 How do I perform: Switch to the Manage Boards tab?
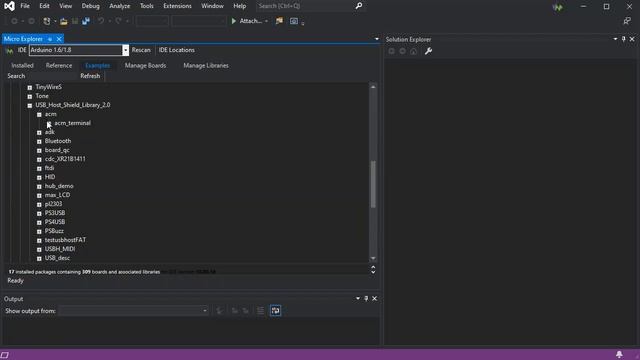click(x=145, y=65)
